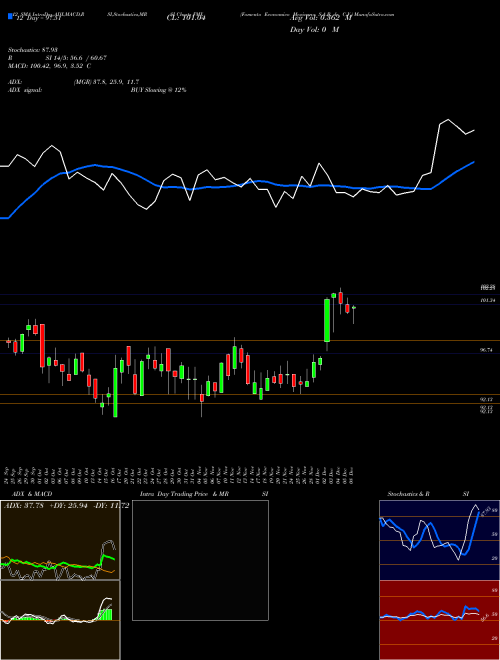The width and height of the screenshot is (500, 660).
Task: Click the 'SI 14/3: 36.6 / 69.67' readout
Action: point(76,58)
